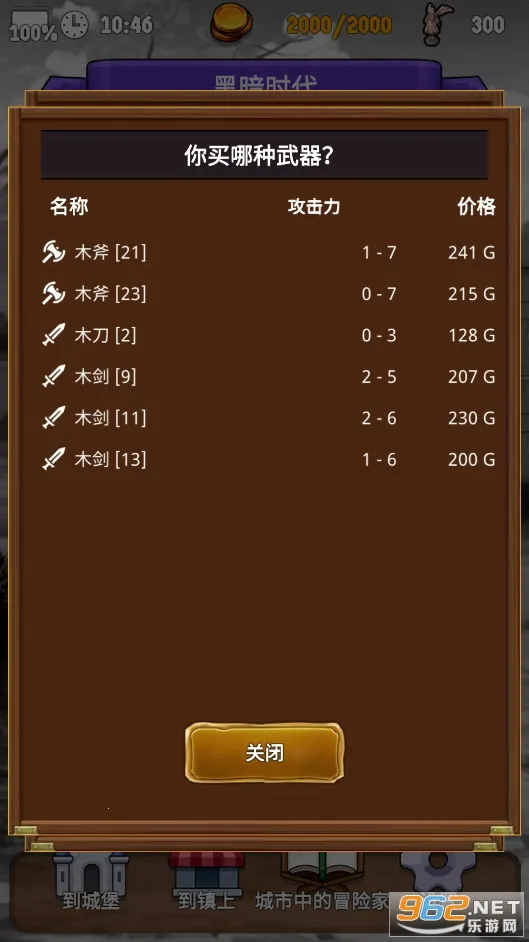Click the sword icon beside 木剑 [9]
Screen dimensions: 529x942
pyautogui.click(x=53, y=377)
